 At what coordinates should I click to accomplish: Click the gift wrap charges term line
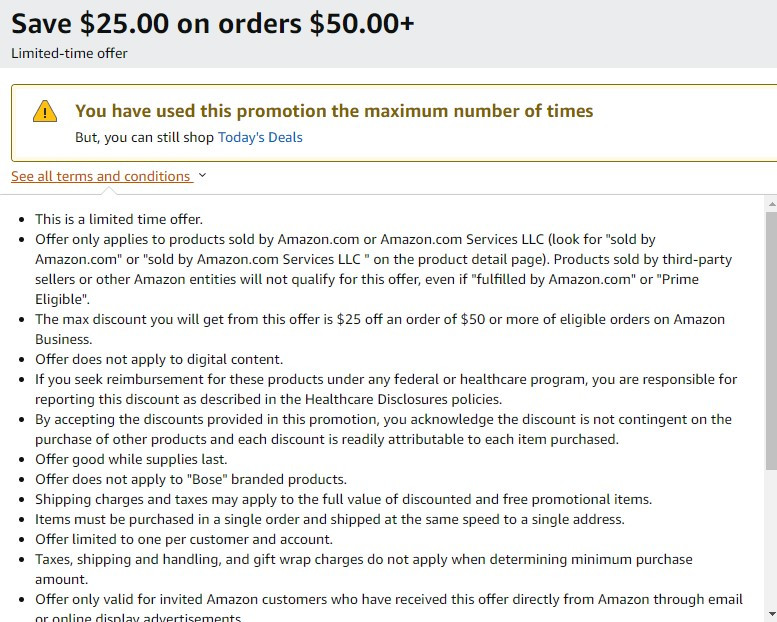pos(364,569)
